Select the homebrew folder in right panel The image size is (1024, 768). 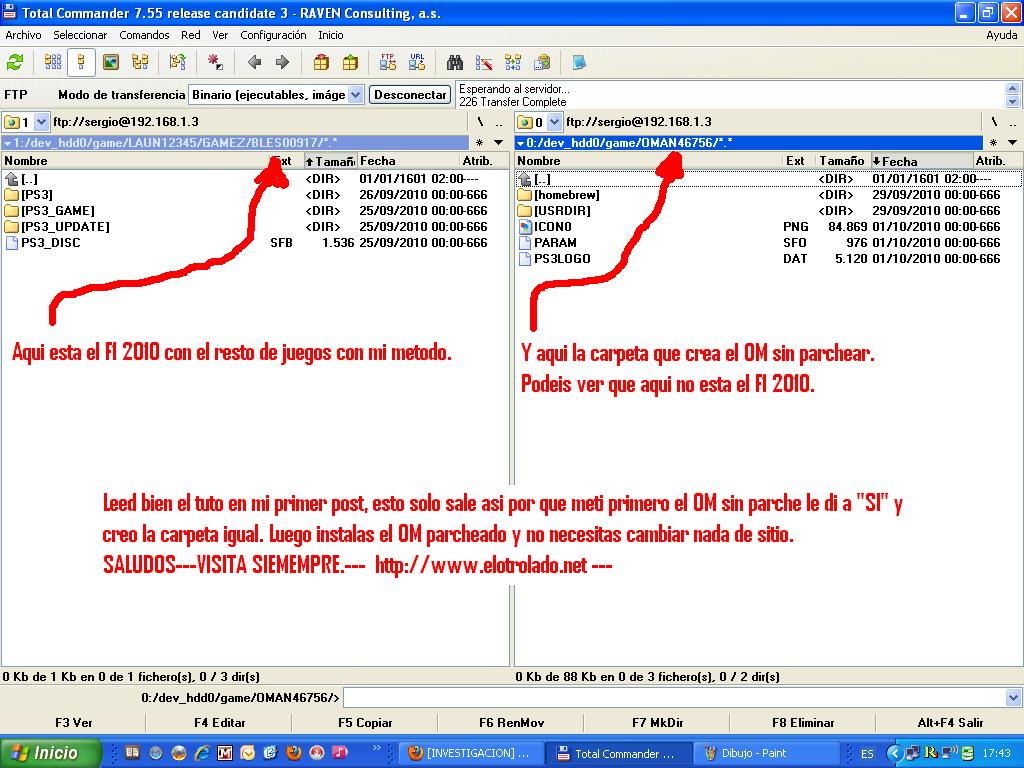coord(566,195)
